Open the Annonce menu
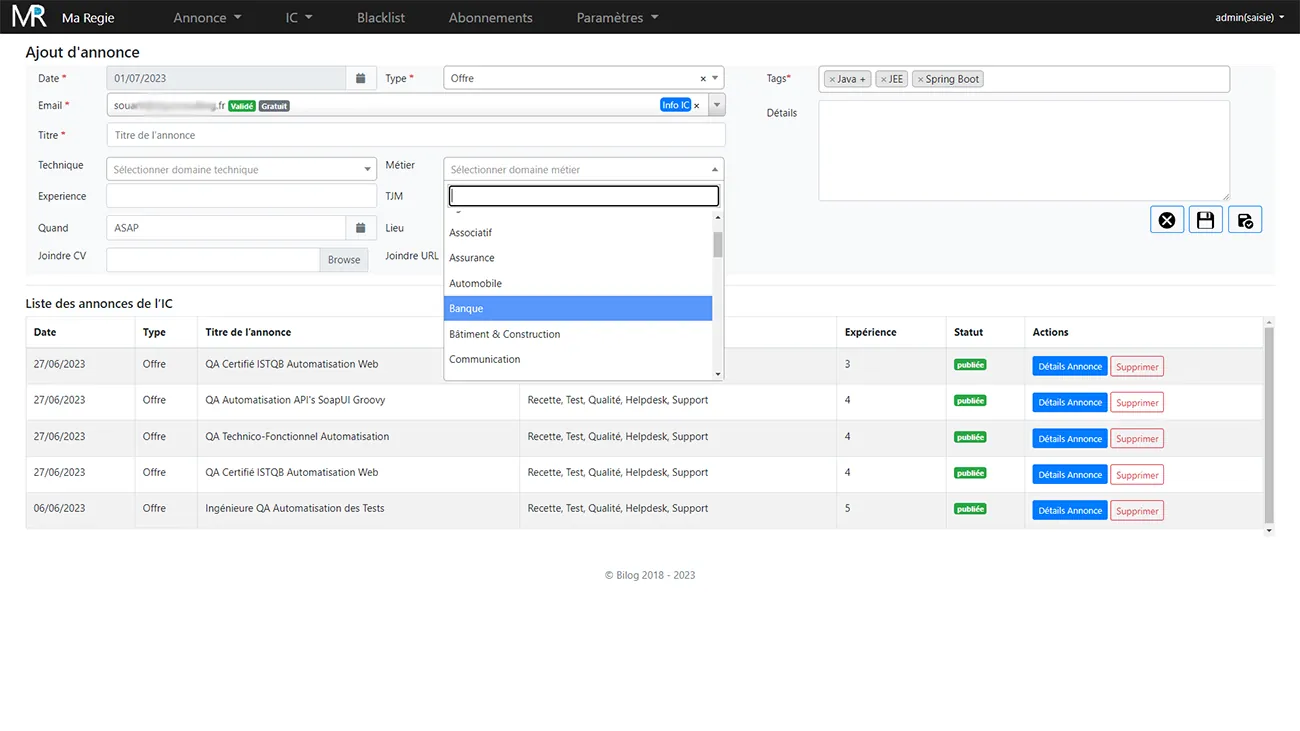The width and height of the screenshot is (1300, 731). [207, 18]
